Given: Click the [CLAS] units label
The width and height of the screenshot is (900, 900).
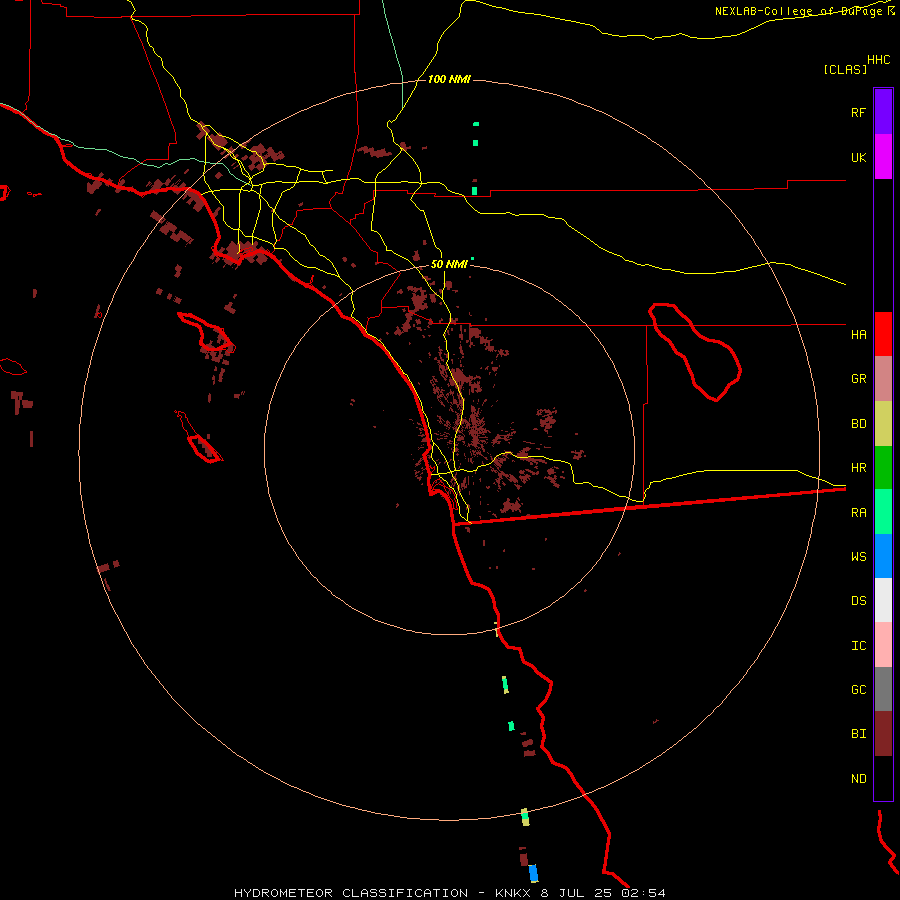Looking at the screenshot, I should point(845,69).
